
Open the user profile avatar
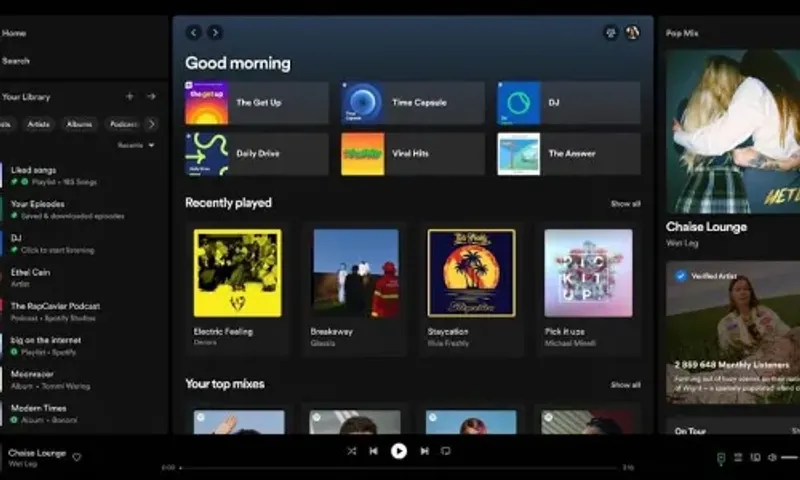point(632,33)
